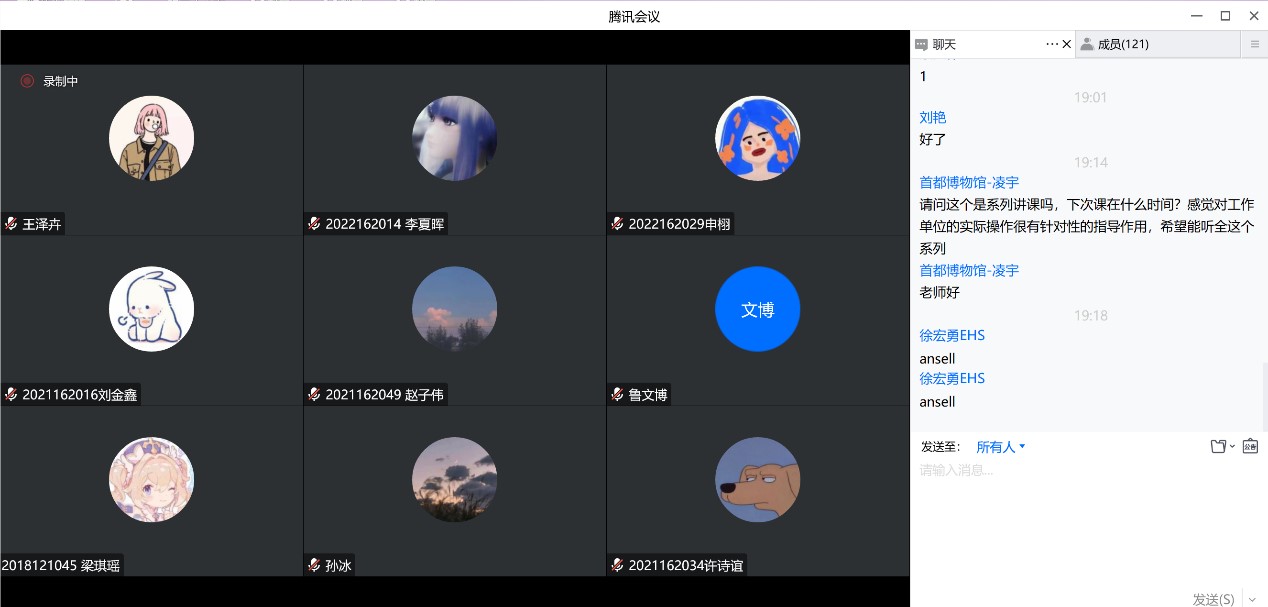
Task: Expand the arrow beside the folder icon
Action: (x=1232, y=447)
